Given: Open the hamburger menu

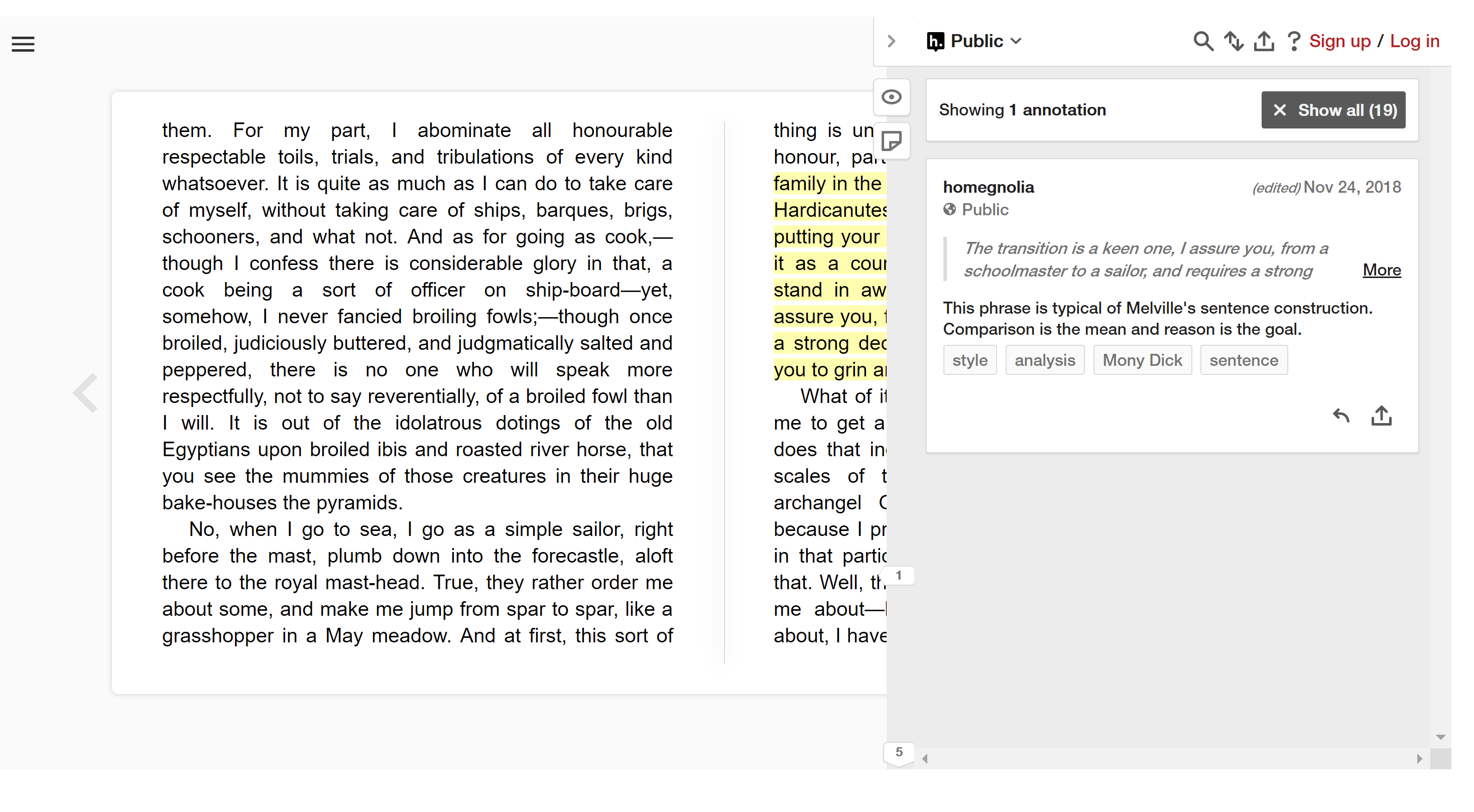Looking at the screenshot, I should [23, 44].
